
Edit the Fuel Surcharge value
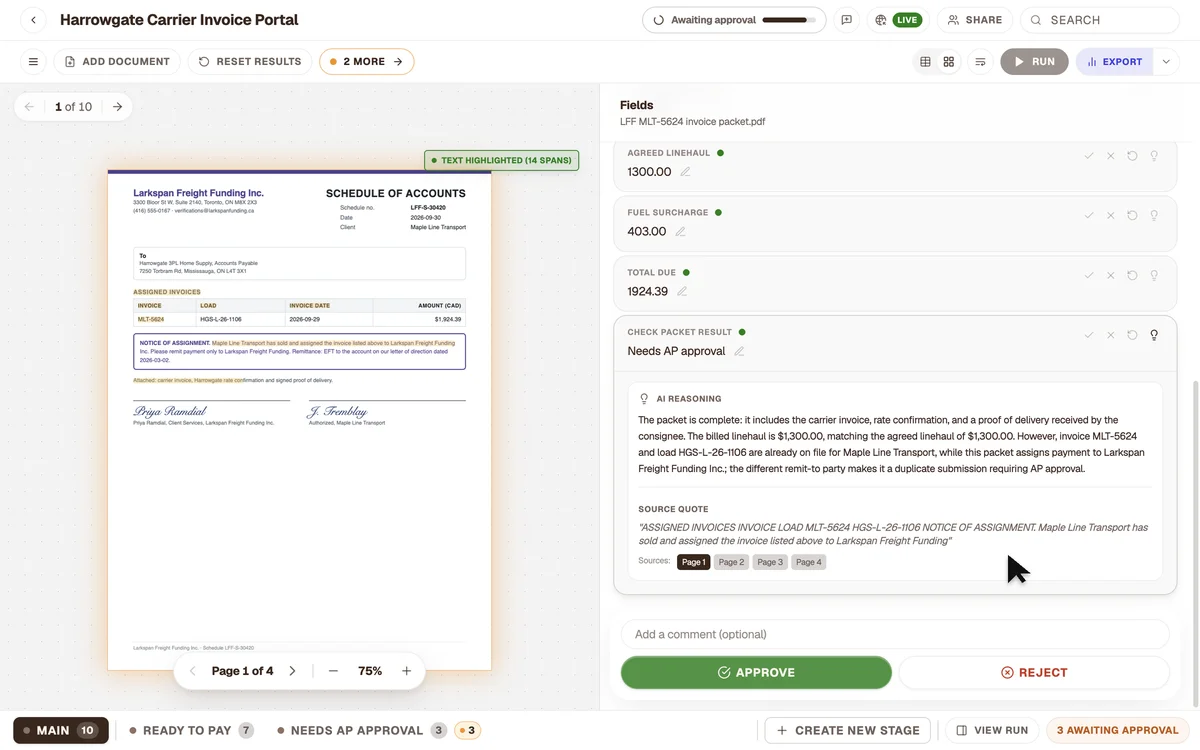pos(680,232)
